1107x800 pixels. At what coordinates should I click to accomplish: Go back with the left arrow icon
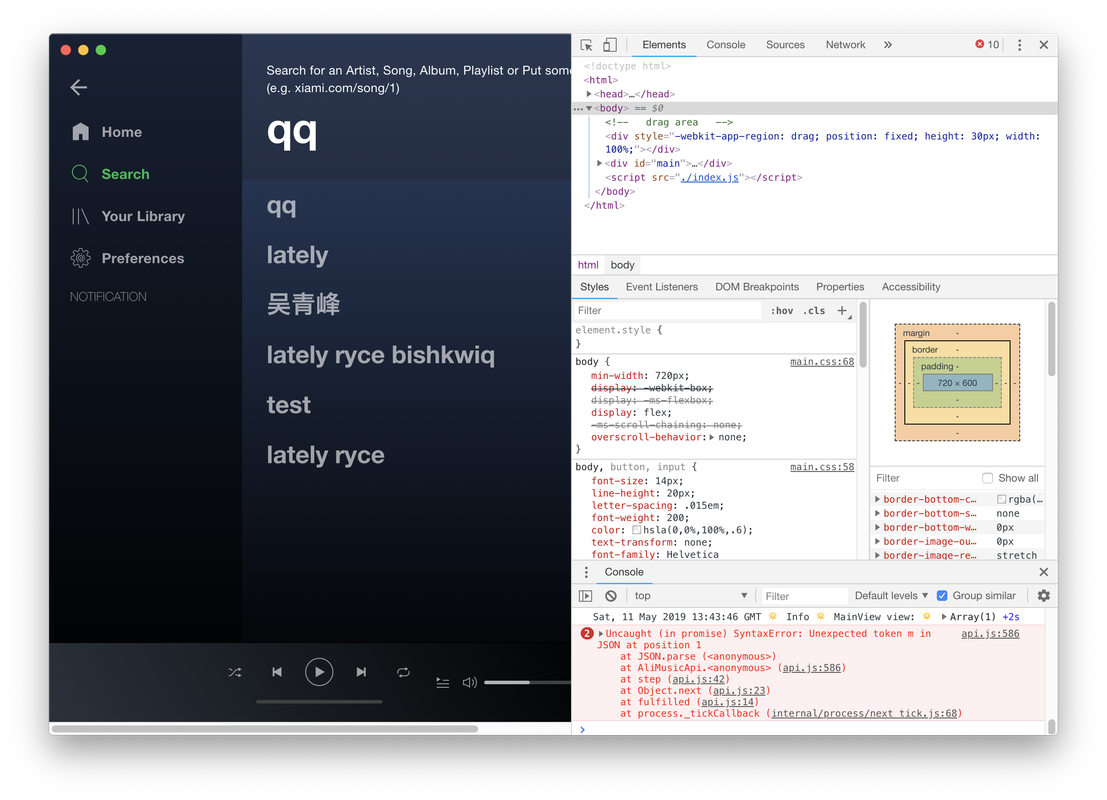pyautogui.click(x=78, y=88)
